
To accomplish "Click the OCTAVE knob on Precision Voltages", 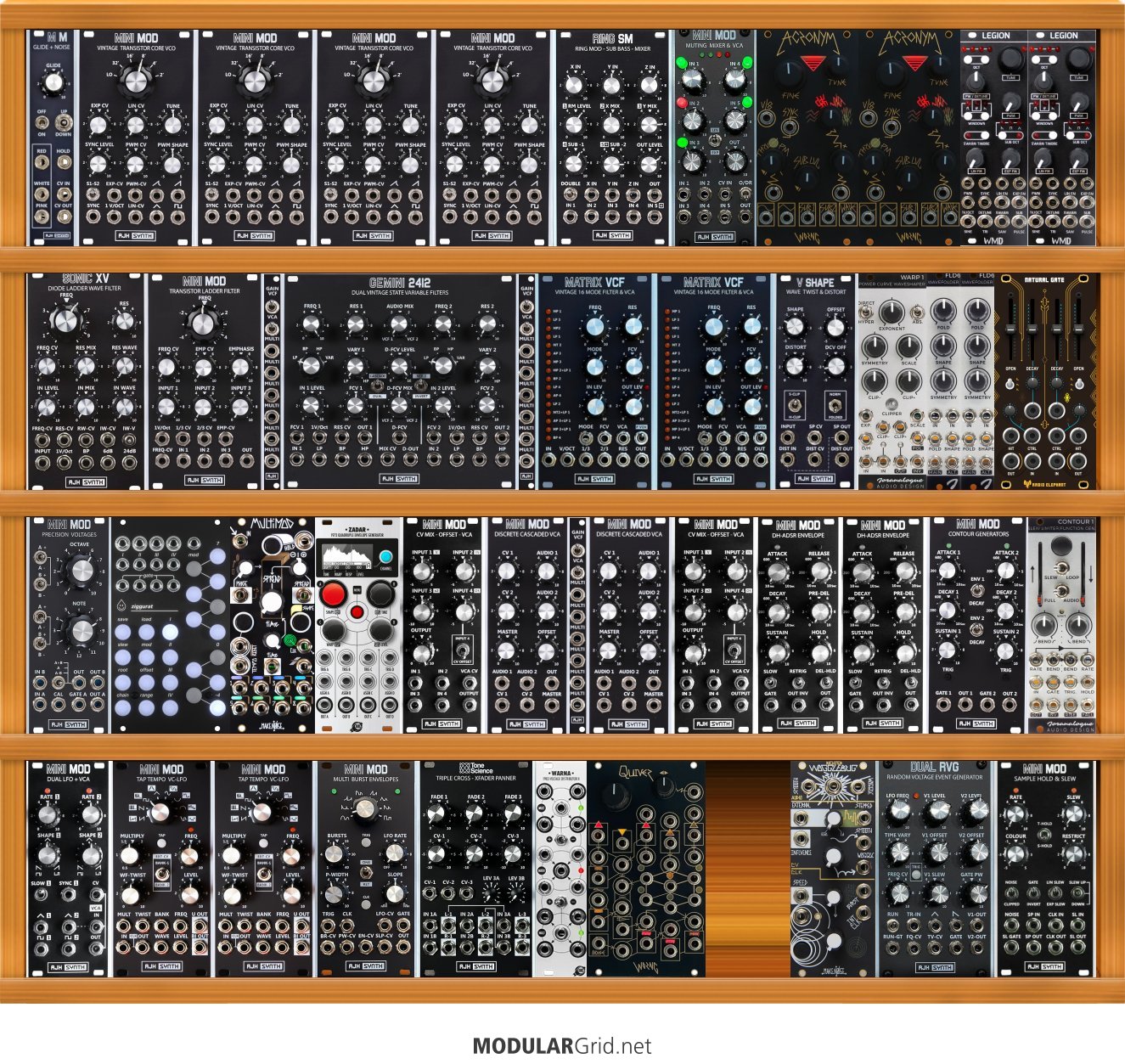I will [81, 570].
